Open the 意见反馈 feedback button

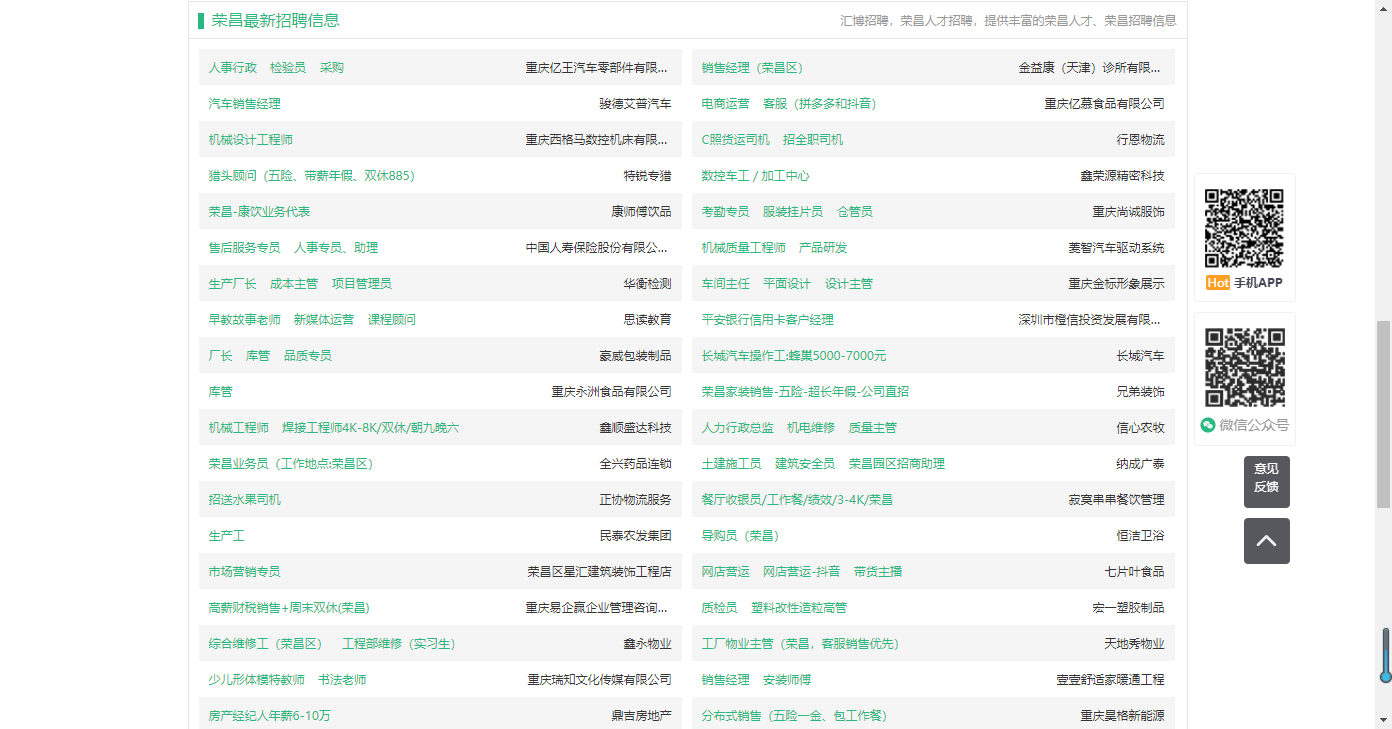pos(1266,482)
